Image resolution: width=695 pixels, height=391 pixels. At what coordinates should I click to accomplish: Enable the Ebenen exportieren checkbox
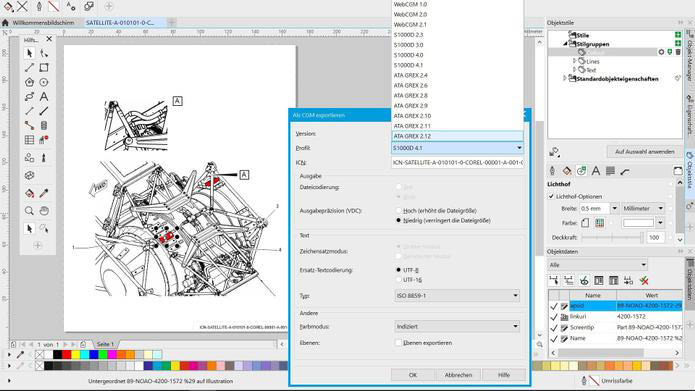(398, 343)
